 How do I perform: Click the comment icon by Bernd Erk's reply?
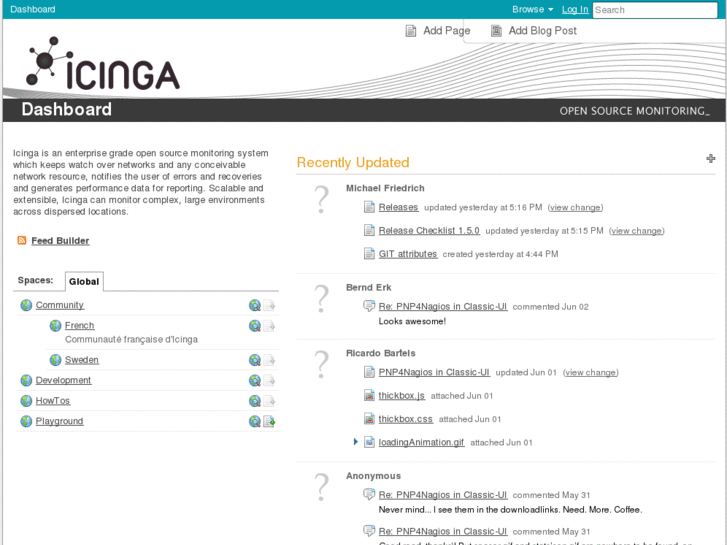369,306
